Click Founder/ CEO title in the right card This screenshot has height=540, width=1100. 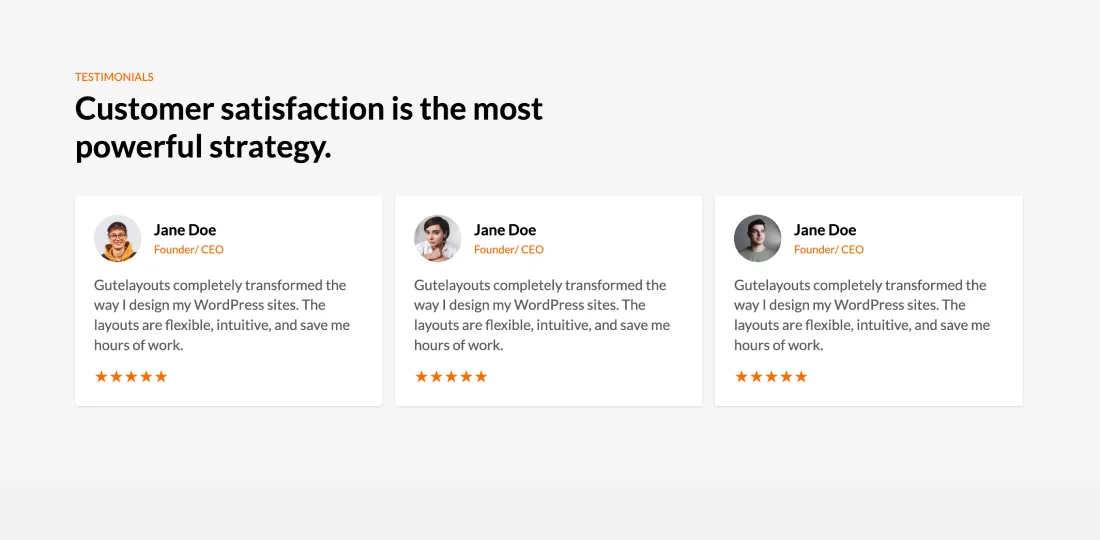[829, 250]
